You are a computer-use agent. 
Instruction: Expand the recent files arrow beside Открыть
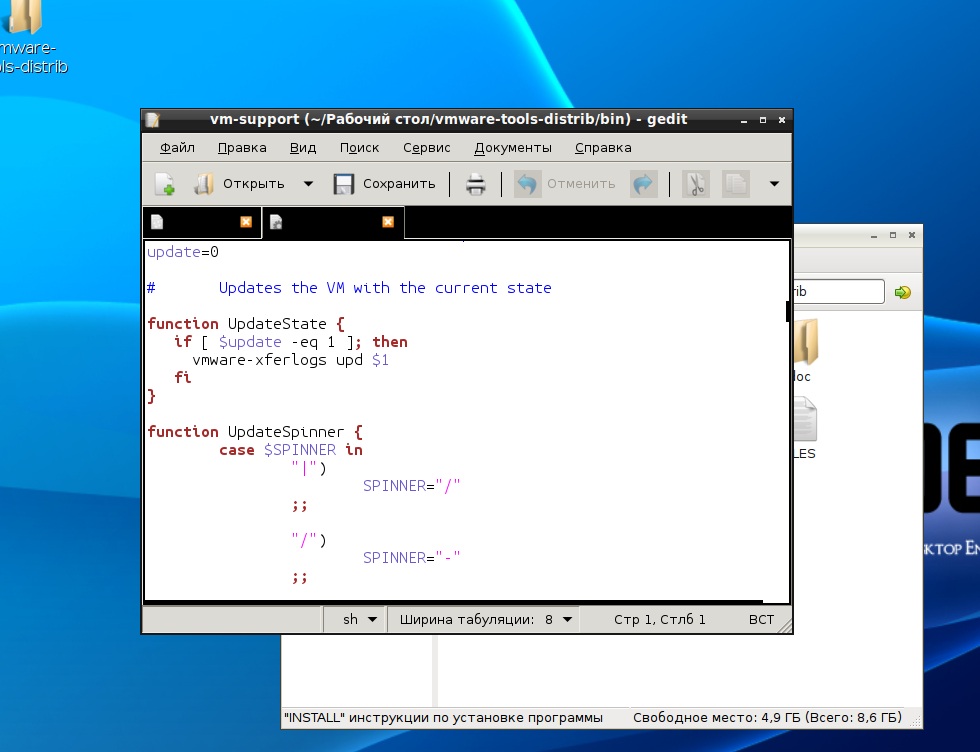click(308, 184)
